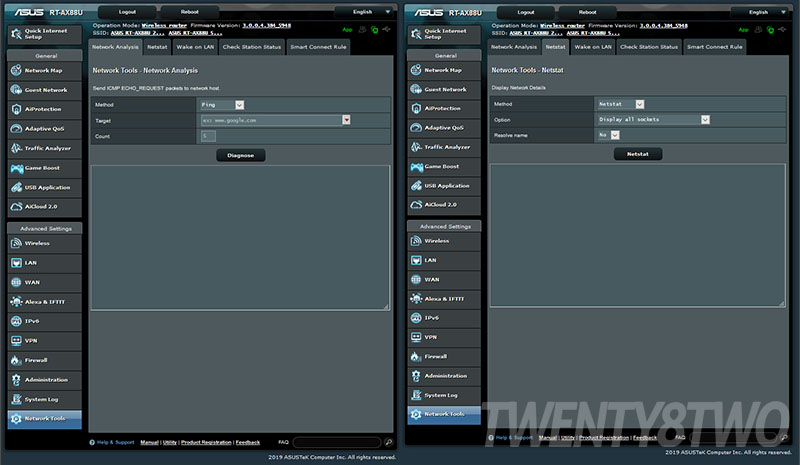Click Reboot button in right window
This screenshot has height=465, width=800.
587,12
